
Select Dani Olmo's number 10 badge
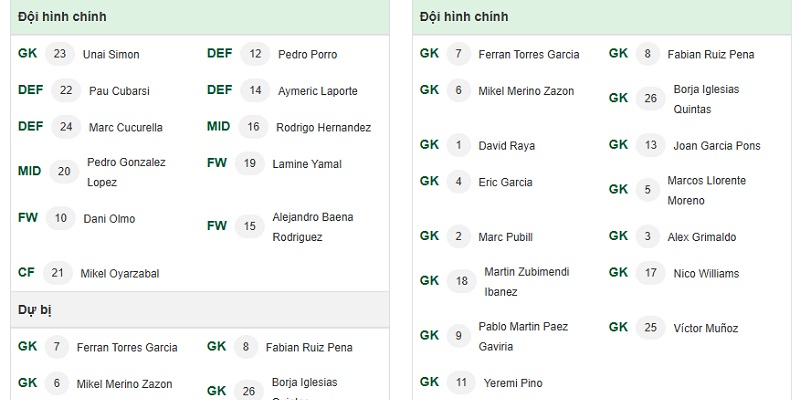pos(61,218)
